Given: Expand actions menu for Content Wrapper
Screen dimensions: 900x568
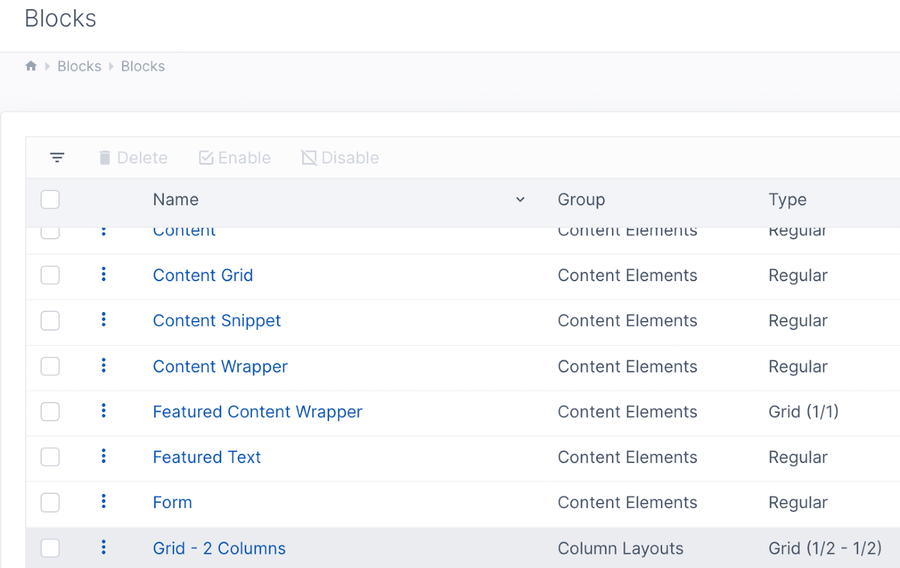Looking at the screenshot, I should point(103,366).
